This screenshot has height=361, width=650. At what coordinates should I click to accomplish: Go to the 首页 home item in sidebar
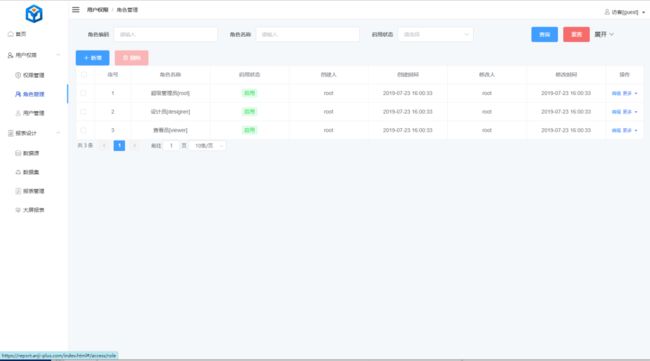click(x=17, y=34)
